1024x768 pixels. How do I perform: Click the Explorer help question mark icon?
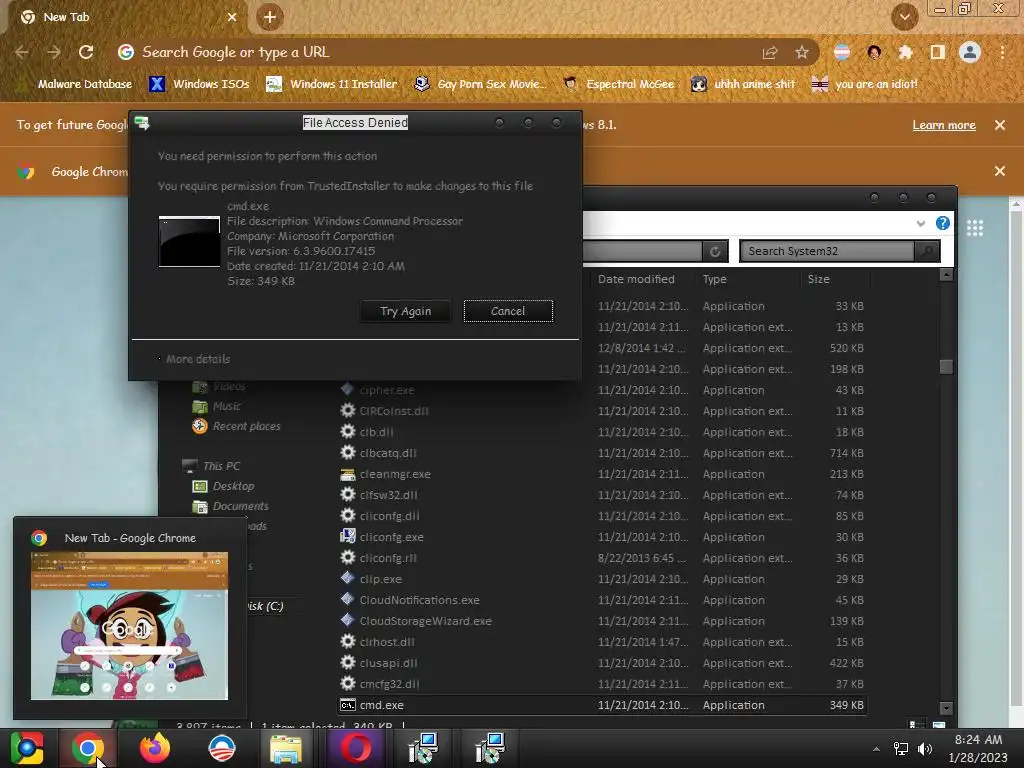click(942, 223)
